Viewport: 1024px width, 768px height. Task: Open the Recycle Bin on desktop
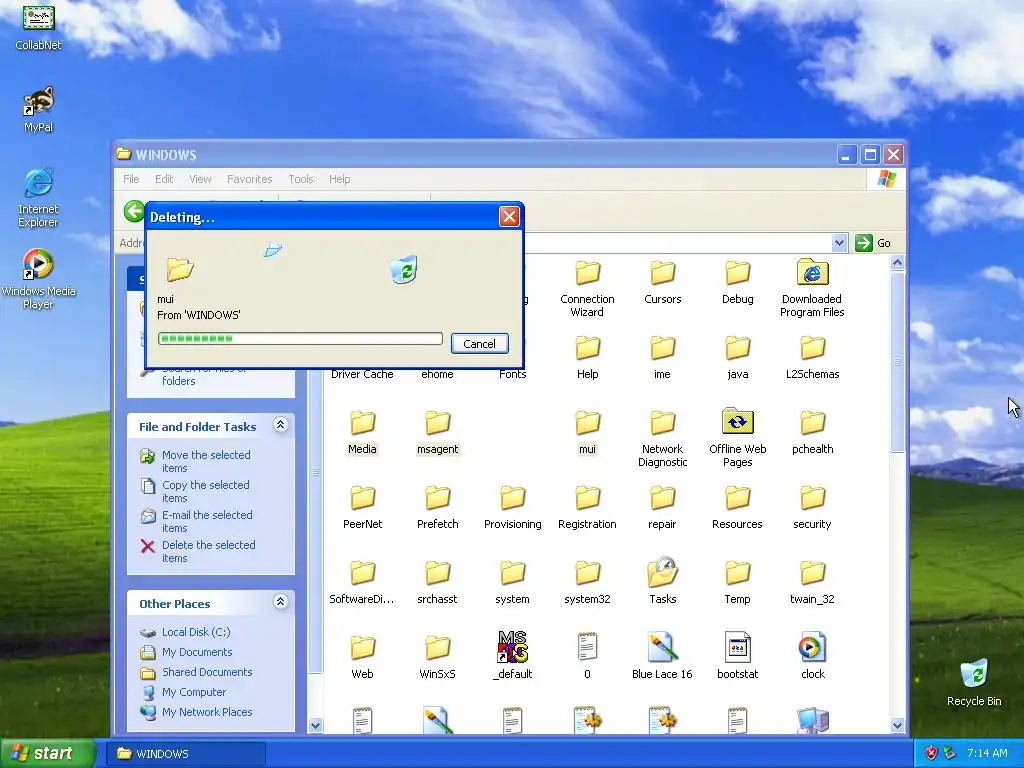(974, 683)
